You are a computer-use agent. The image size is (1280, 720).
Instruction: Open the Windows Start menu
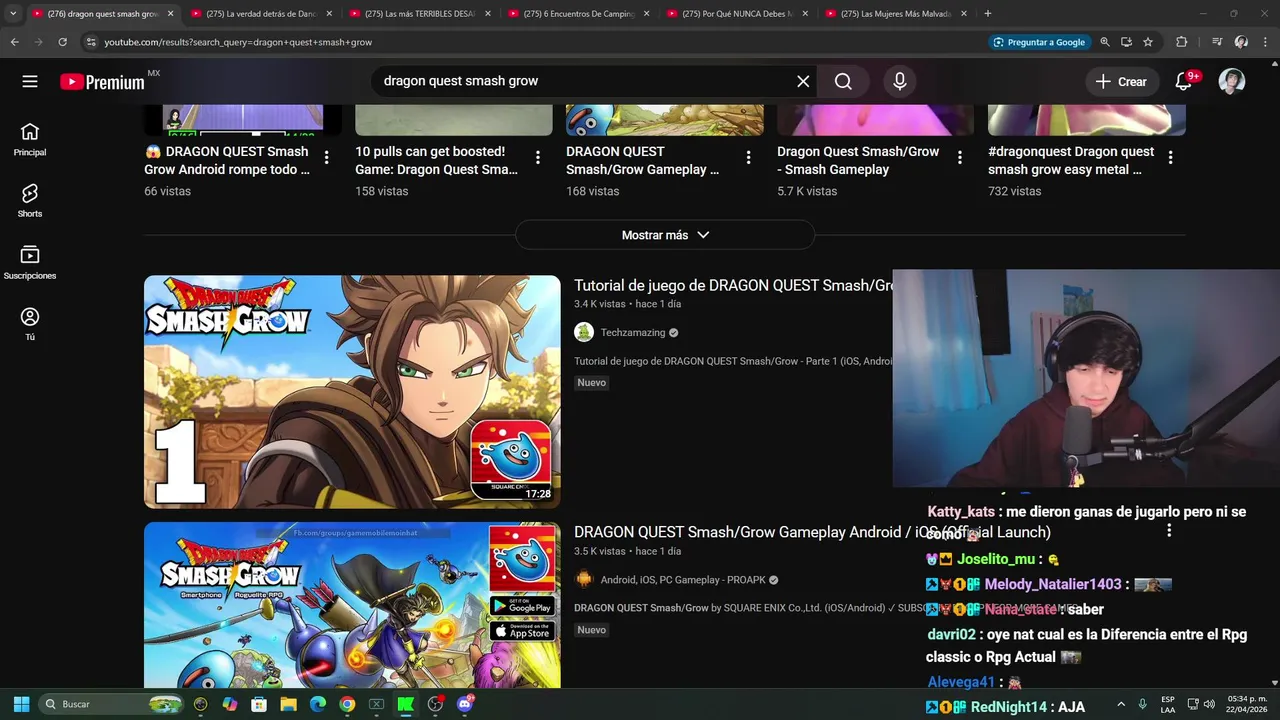point(21,704)
